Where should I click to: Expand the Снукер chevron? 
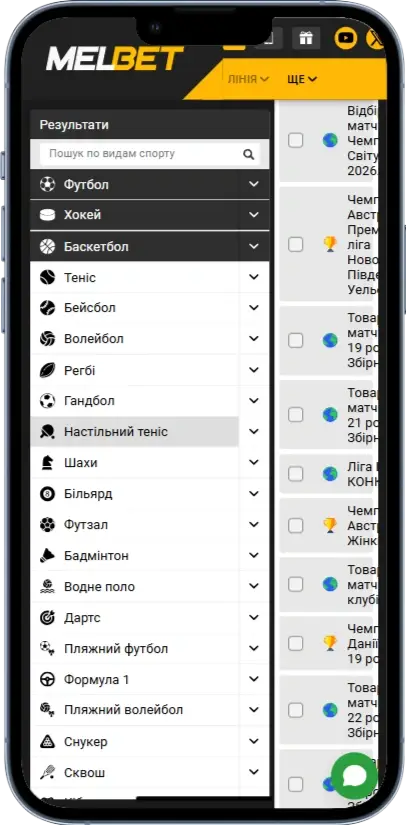tap(254, 741)
